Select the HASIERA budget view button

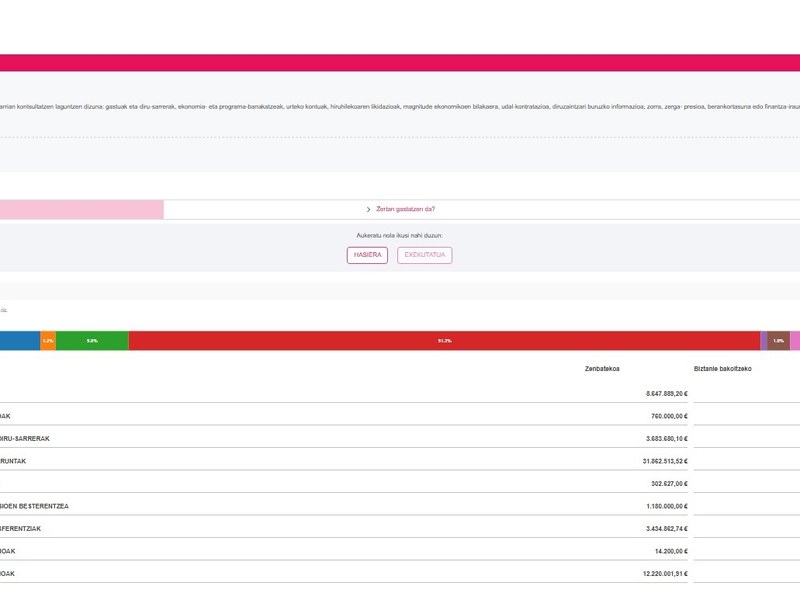[x=367, y=255]
